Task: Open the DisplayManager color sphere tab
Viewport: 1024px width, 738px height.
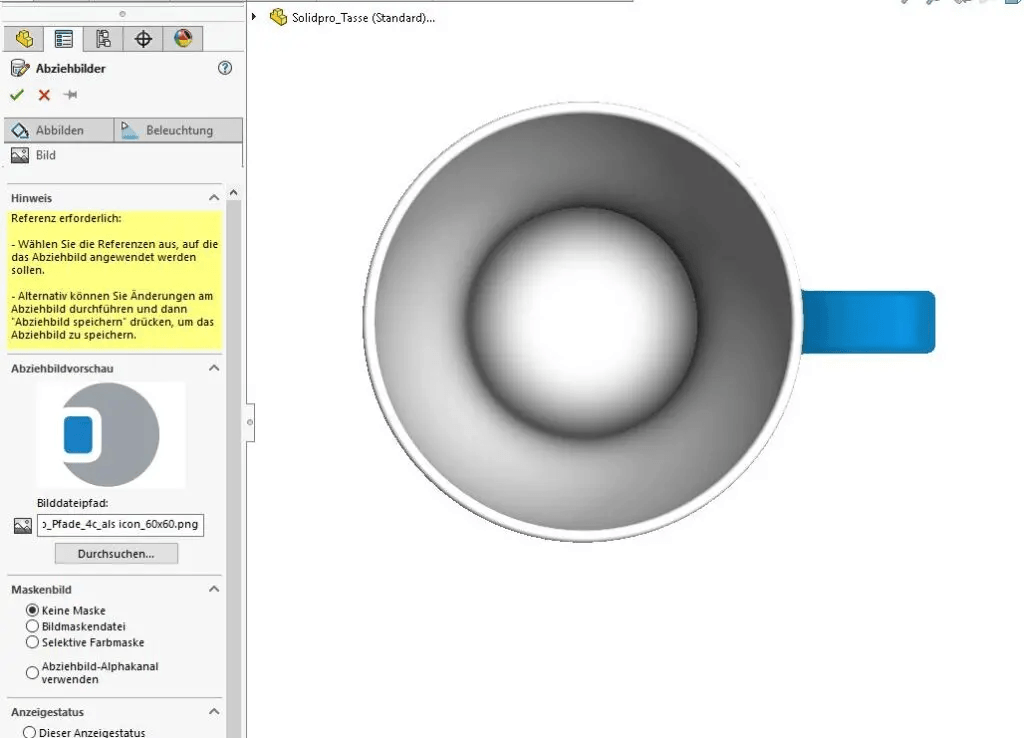Action: click(x=182, y=39)
